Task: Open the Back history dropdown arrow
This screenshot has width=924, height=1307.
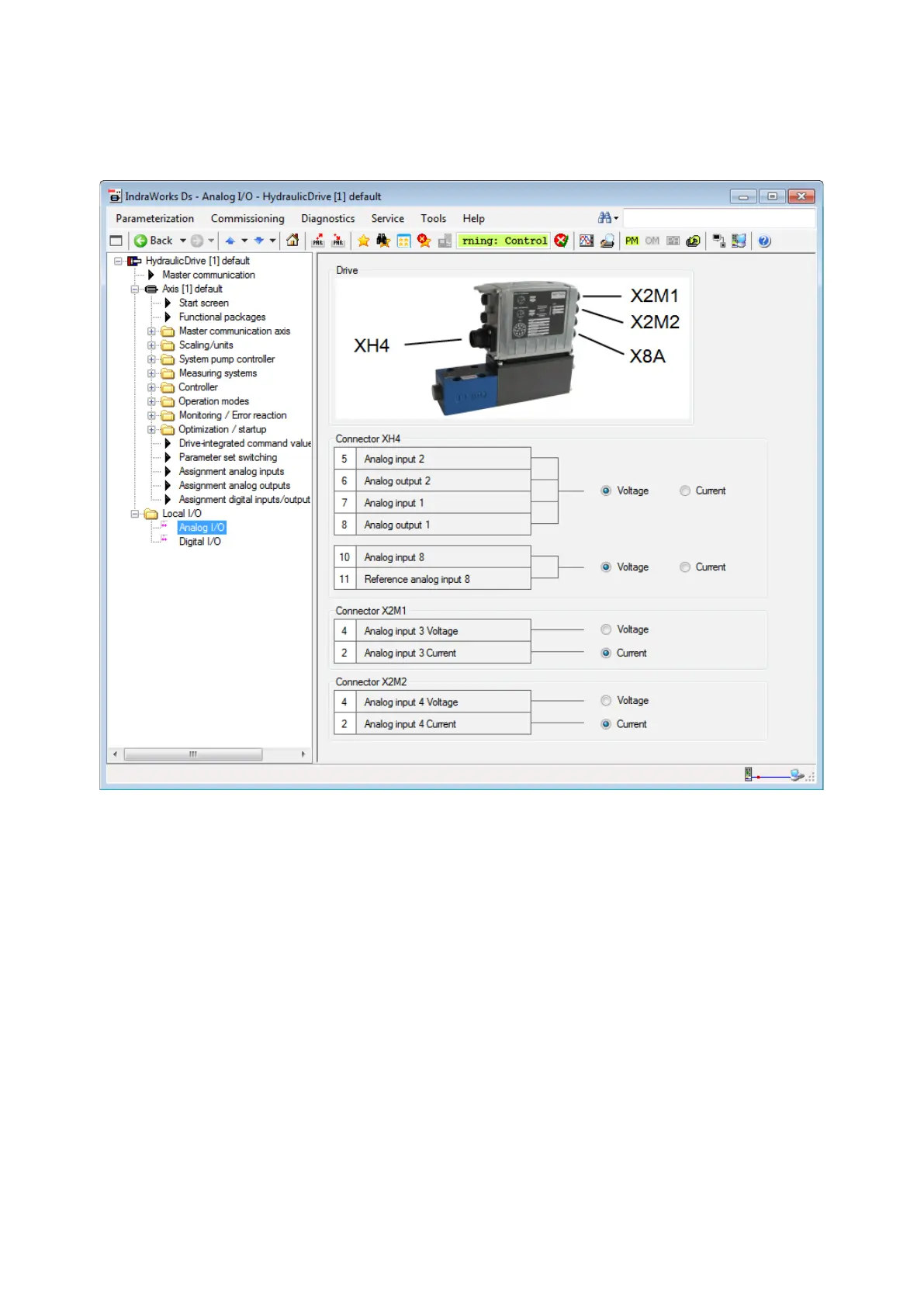Action: click(x=183, y=241)
